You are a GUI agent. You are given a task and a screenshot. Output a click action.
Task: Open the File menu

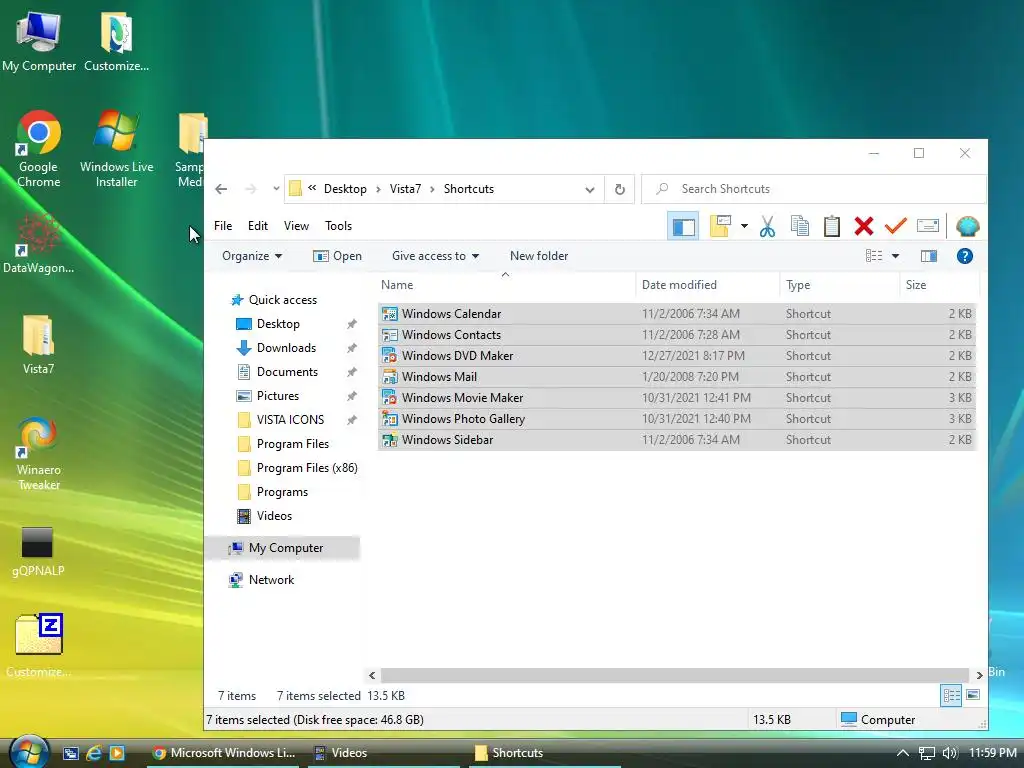(x=223, y=226)
